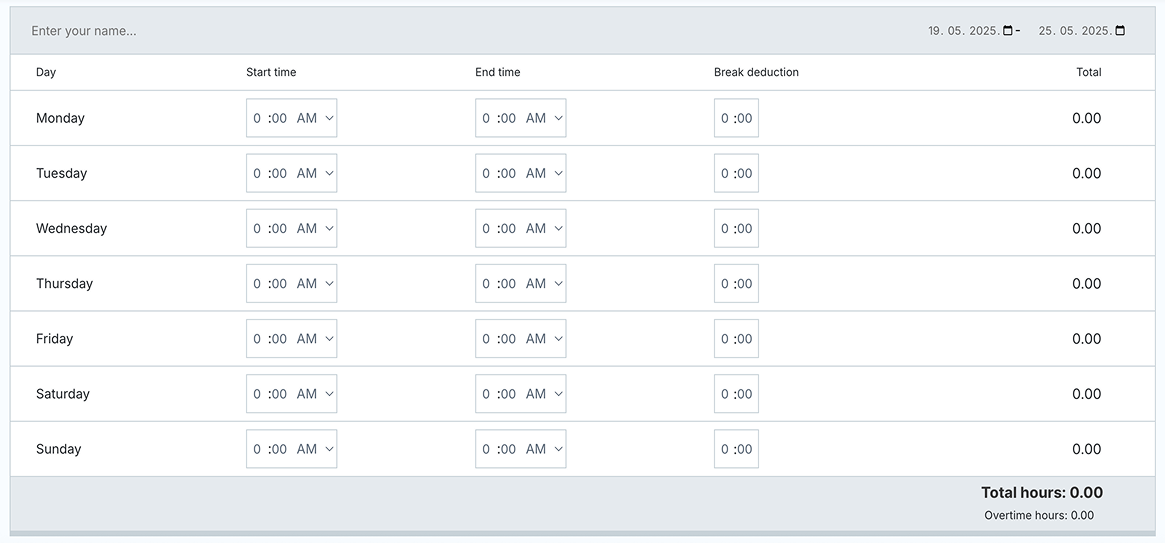Viewport: 1165px width, 543px height.
Task: Open Sunday start time AM/PM dropdown
Action: 315,449
